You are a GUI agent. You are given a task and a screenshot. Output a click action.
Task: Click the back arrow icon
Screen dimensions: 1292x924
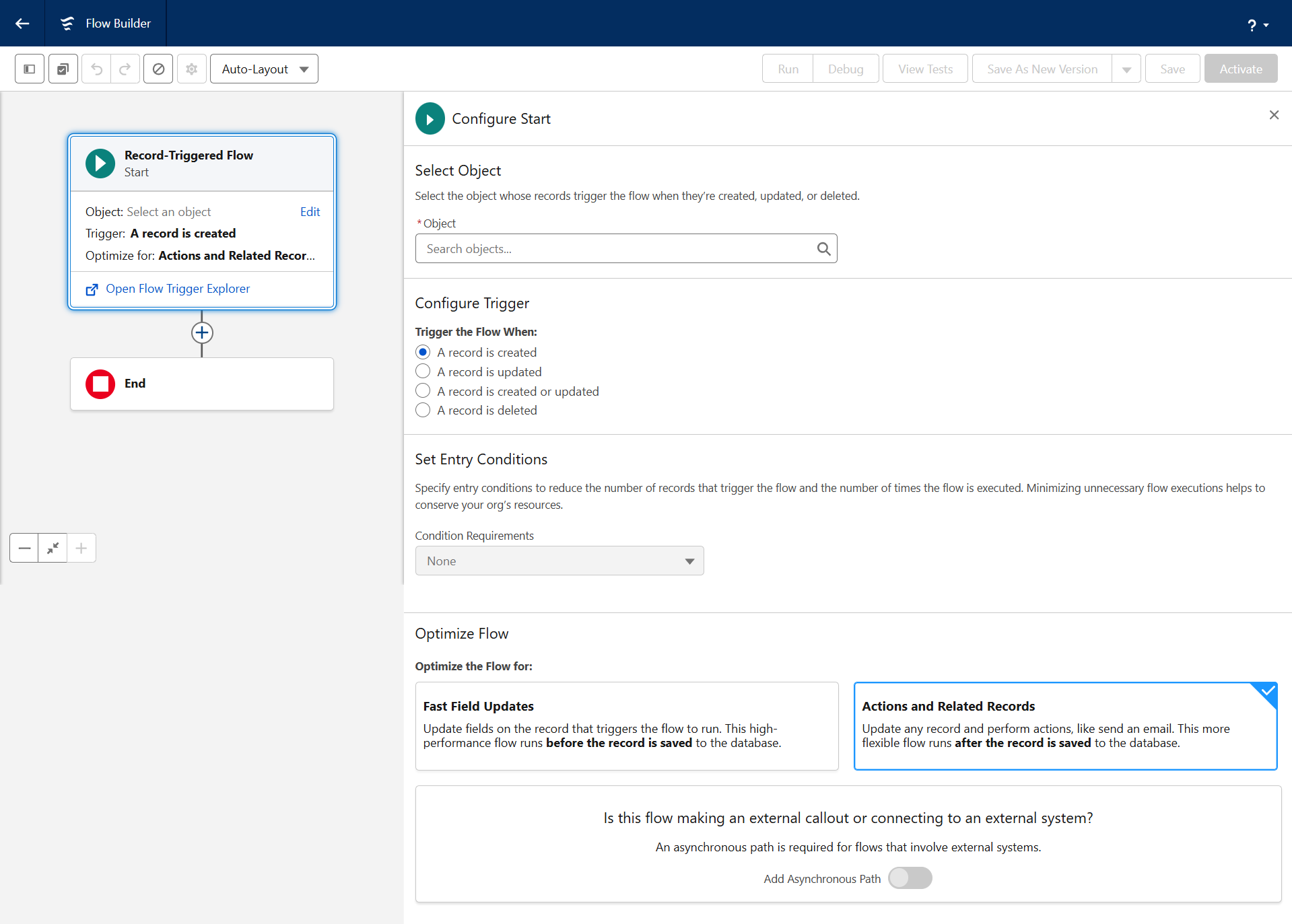click(22, 24)
